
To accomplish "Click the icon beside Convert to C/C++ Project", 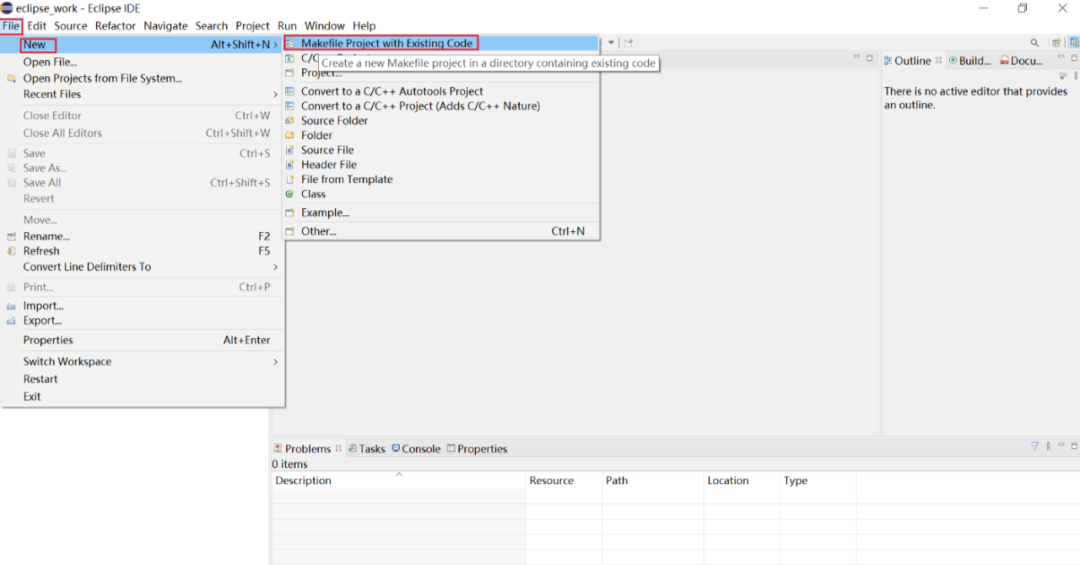I will tap(290, 106).
